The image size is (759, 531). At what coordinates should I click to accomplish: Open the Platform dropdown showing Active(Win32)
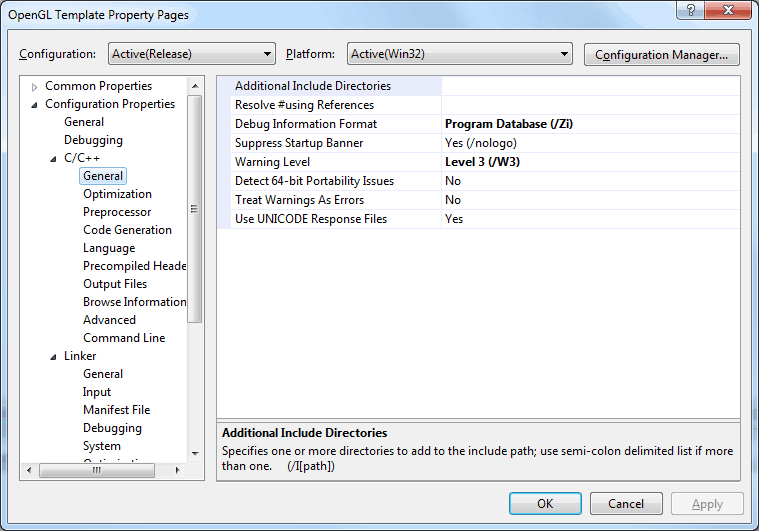459,54
